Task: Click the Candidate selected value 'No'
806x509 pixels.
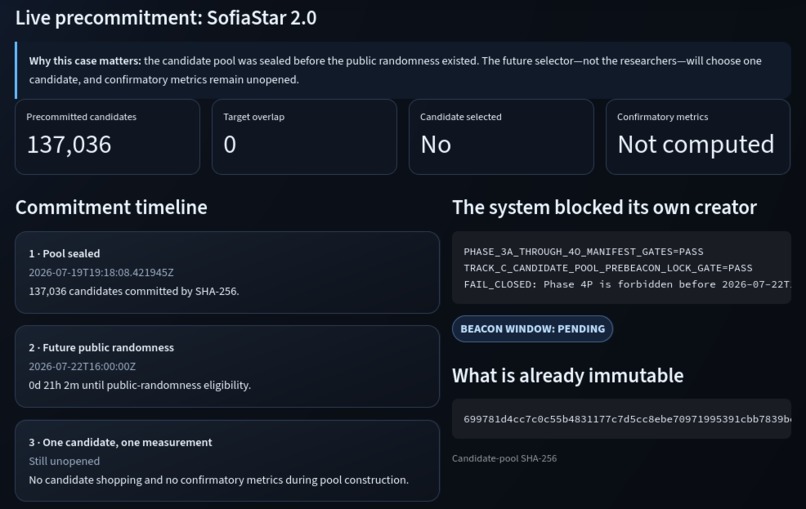Action: pos(436,144)
